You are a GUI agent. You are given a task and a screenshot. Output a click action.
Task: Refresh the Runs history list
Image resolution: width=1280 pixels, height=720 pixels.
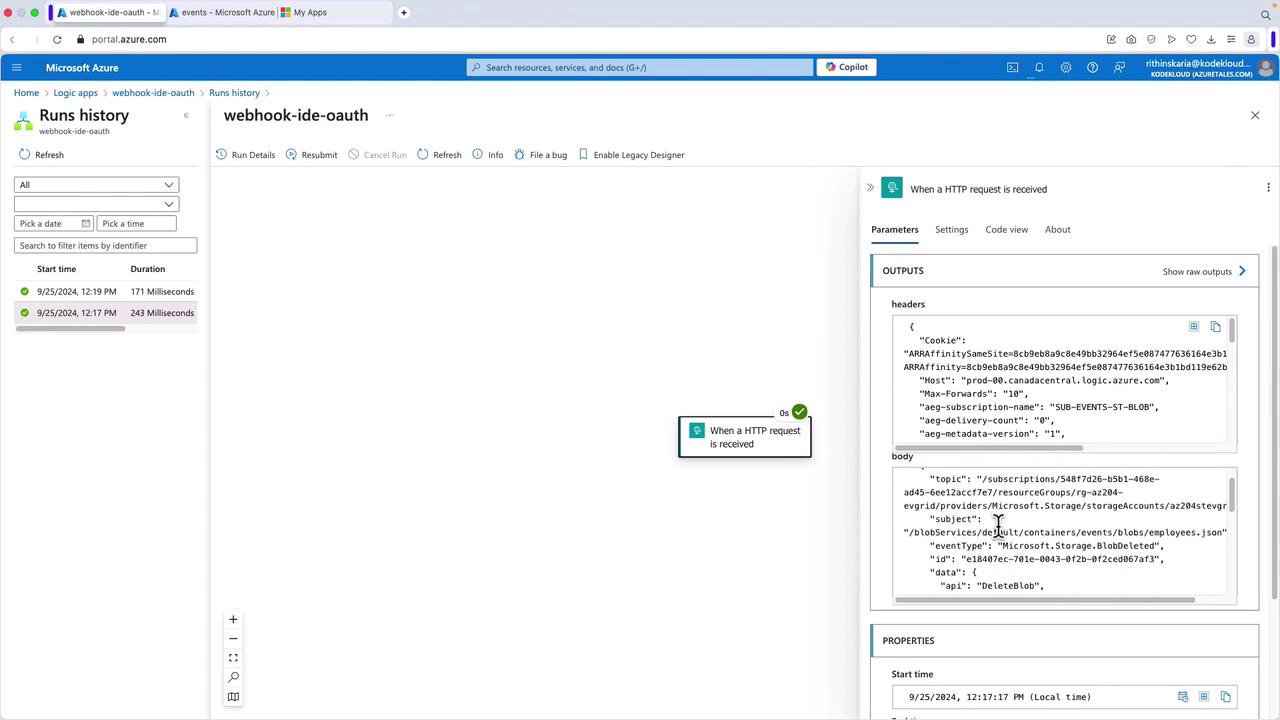tap(41, 155)
